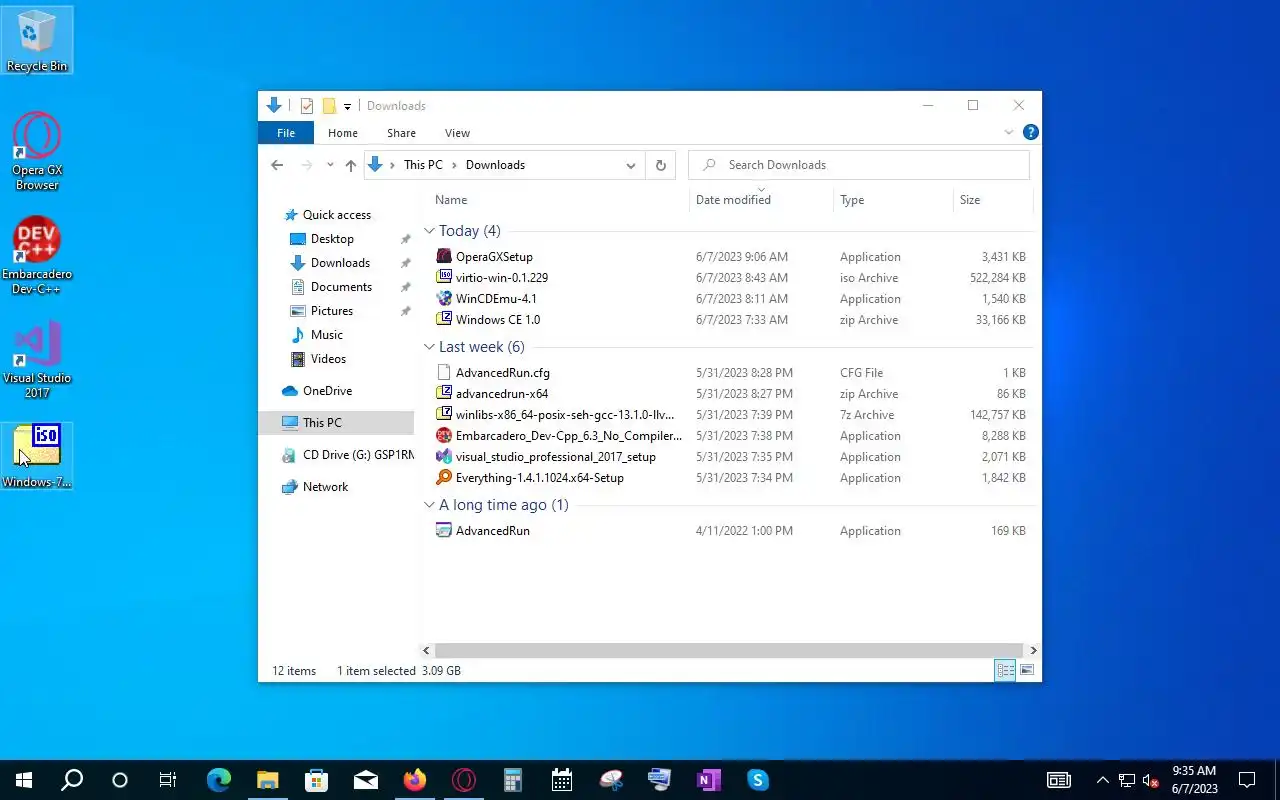
Task: Open taskbar Search
Action: pyautogui.click(x=72, y=780)
